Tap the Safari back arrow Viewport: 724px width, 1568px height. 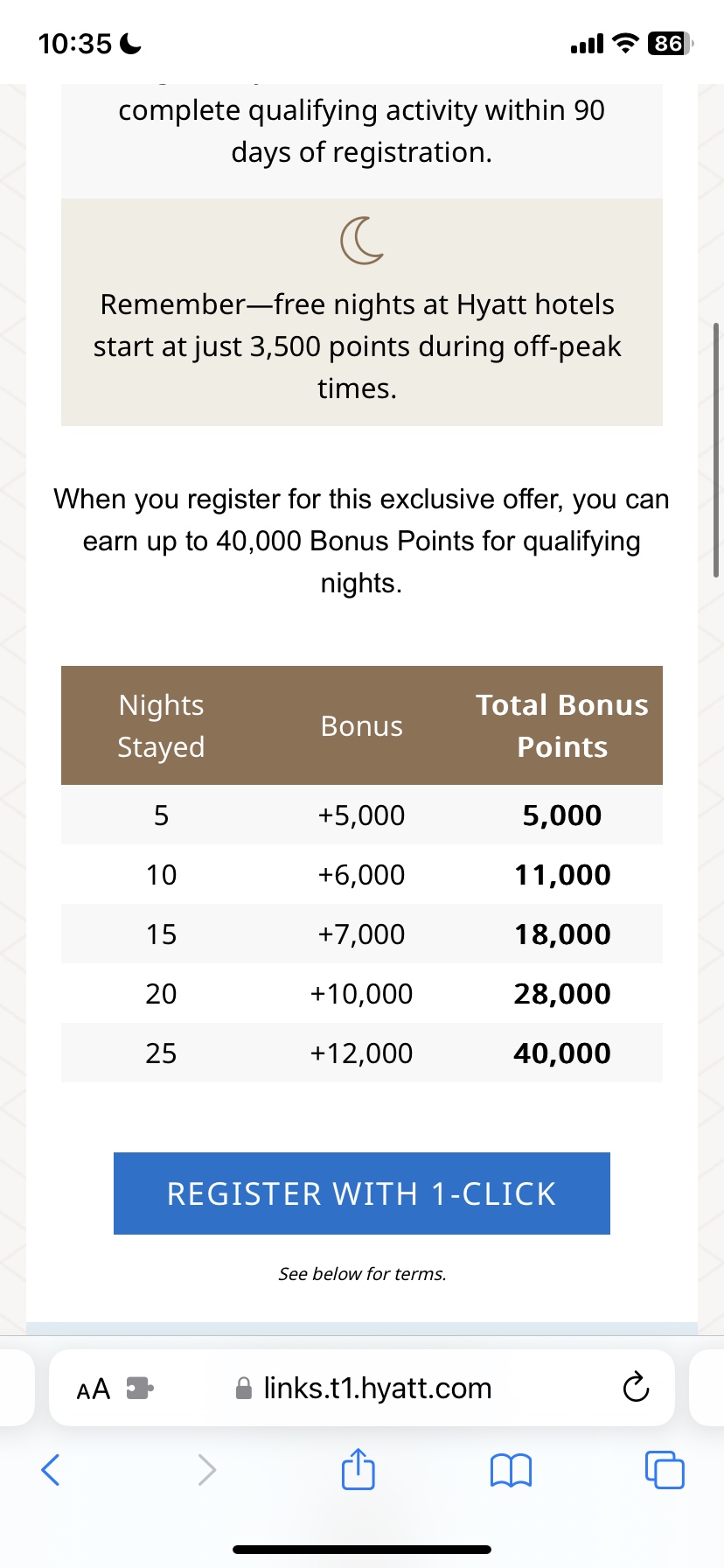[51, 1470]
